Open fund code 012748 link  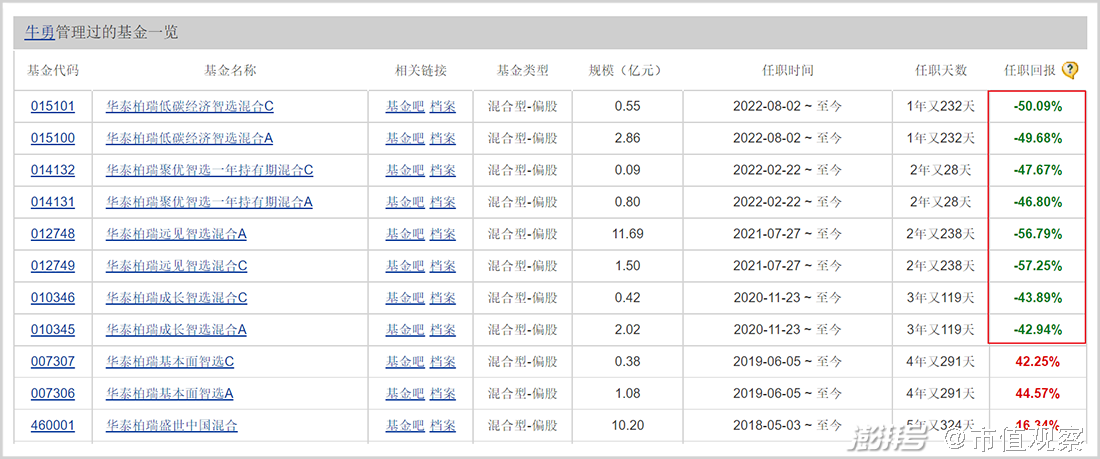click(x=53, y=234)
